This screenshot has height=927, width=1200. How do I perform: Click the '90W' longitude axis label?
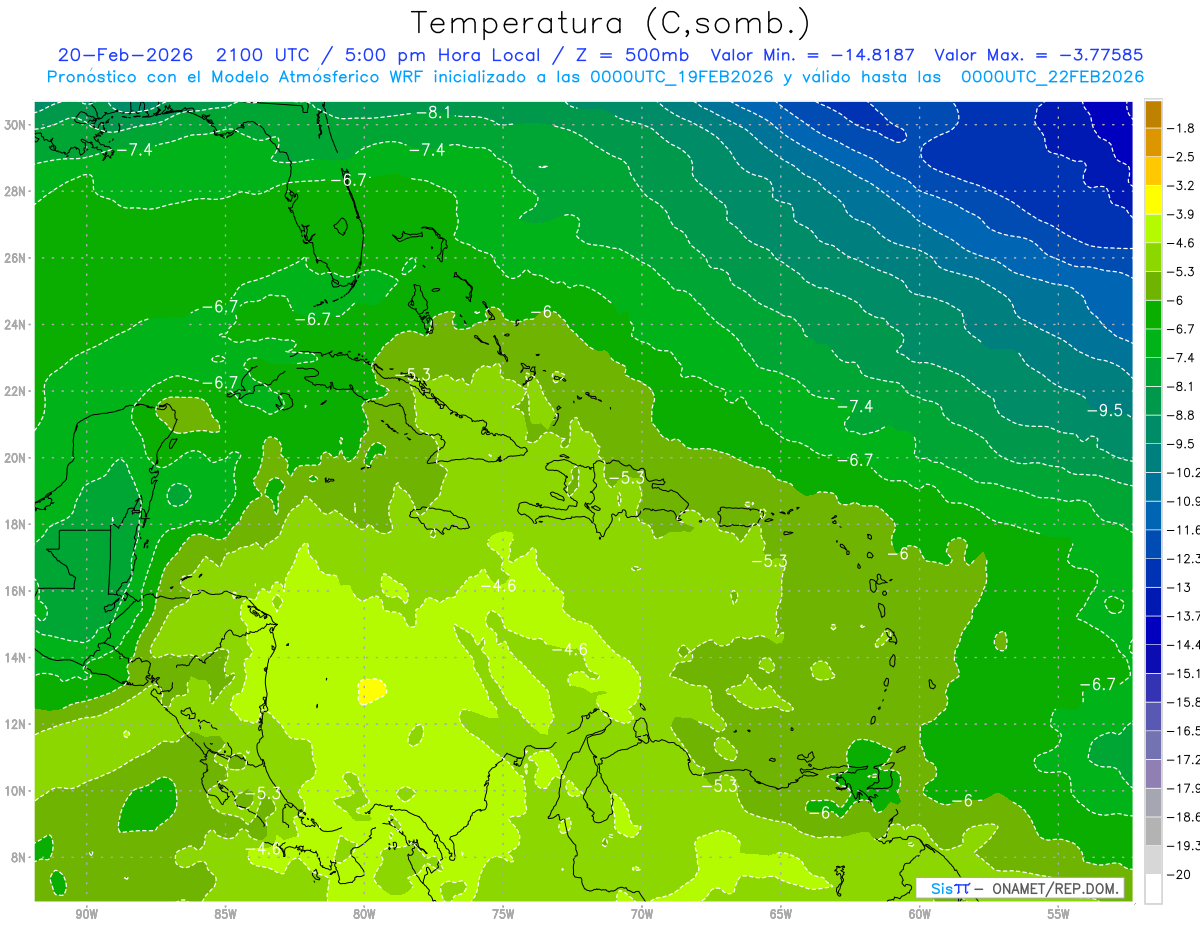click(x=87, y=914)
